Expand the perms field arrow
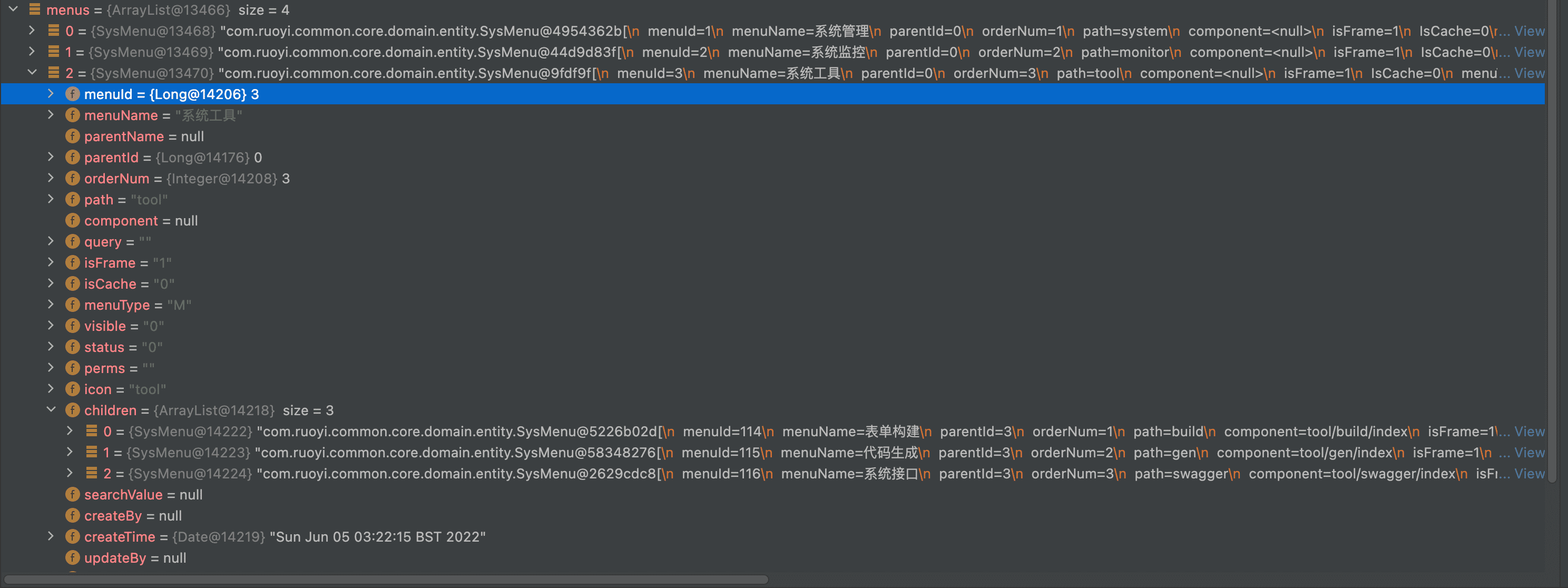 pyautogui.click(x=51, y=368)
